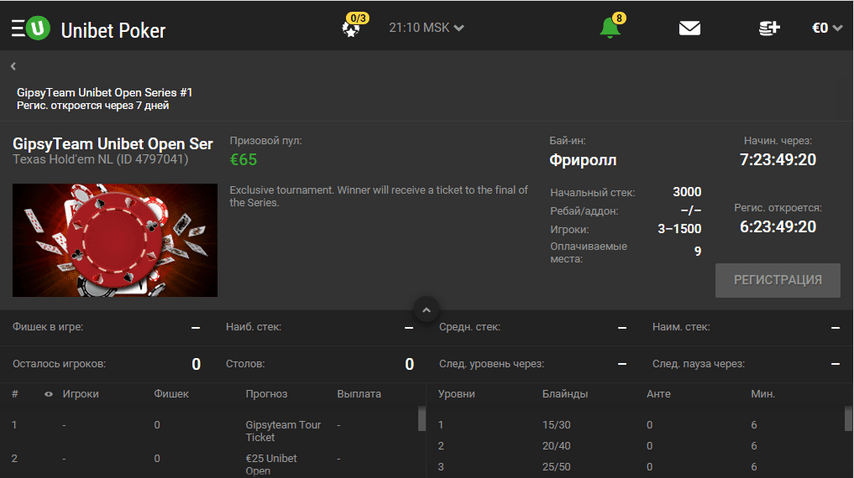This screenshot has width=854, height=478.
Task: Click the Exclusive tournament description text
Action: click(379, 196)
